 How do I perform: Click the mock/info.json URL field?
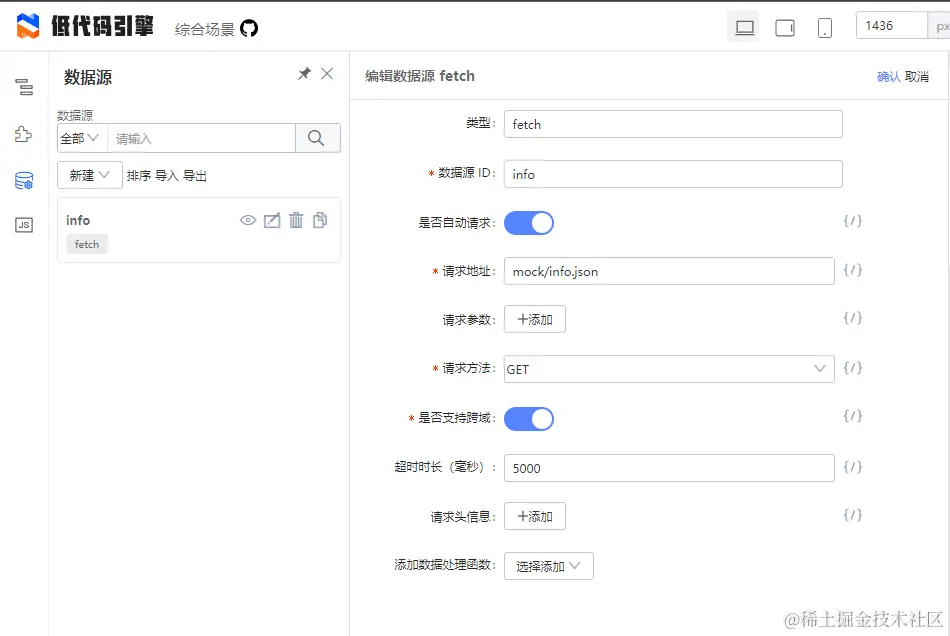click(x=669, y=271)
